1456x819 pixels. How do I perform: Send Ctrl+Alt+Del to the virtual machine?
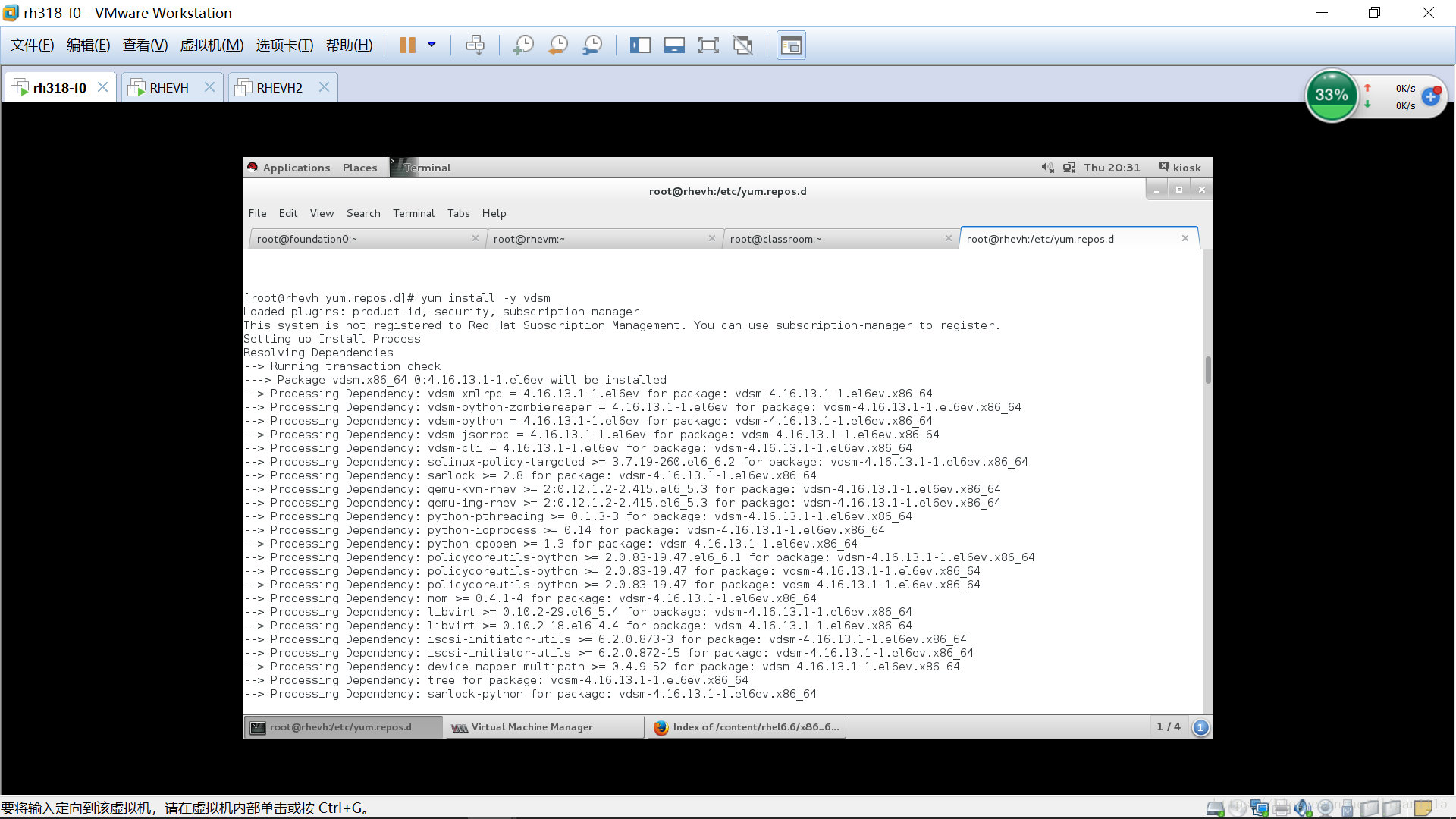[x=475, y=45]
